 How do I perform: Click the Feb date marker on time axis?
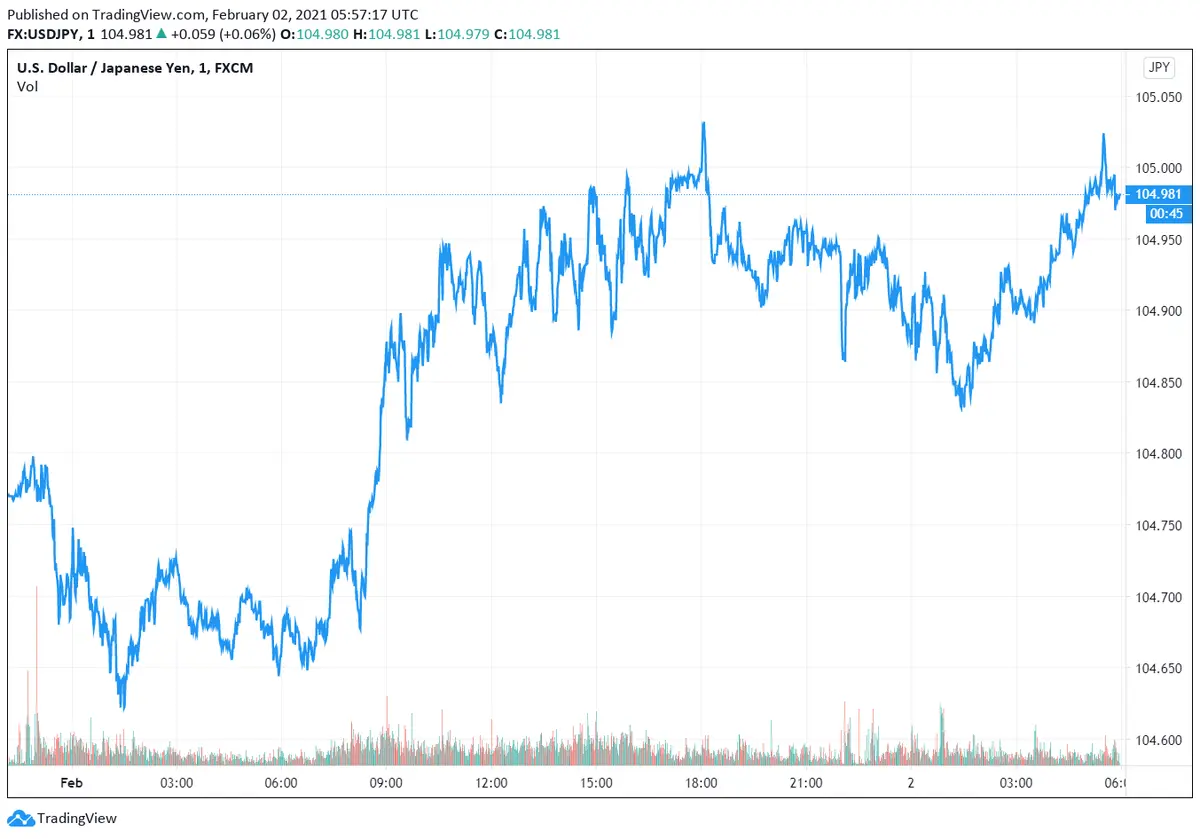(x=72, y=783)
